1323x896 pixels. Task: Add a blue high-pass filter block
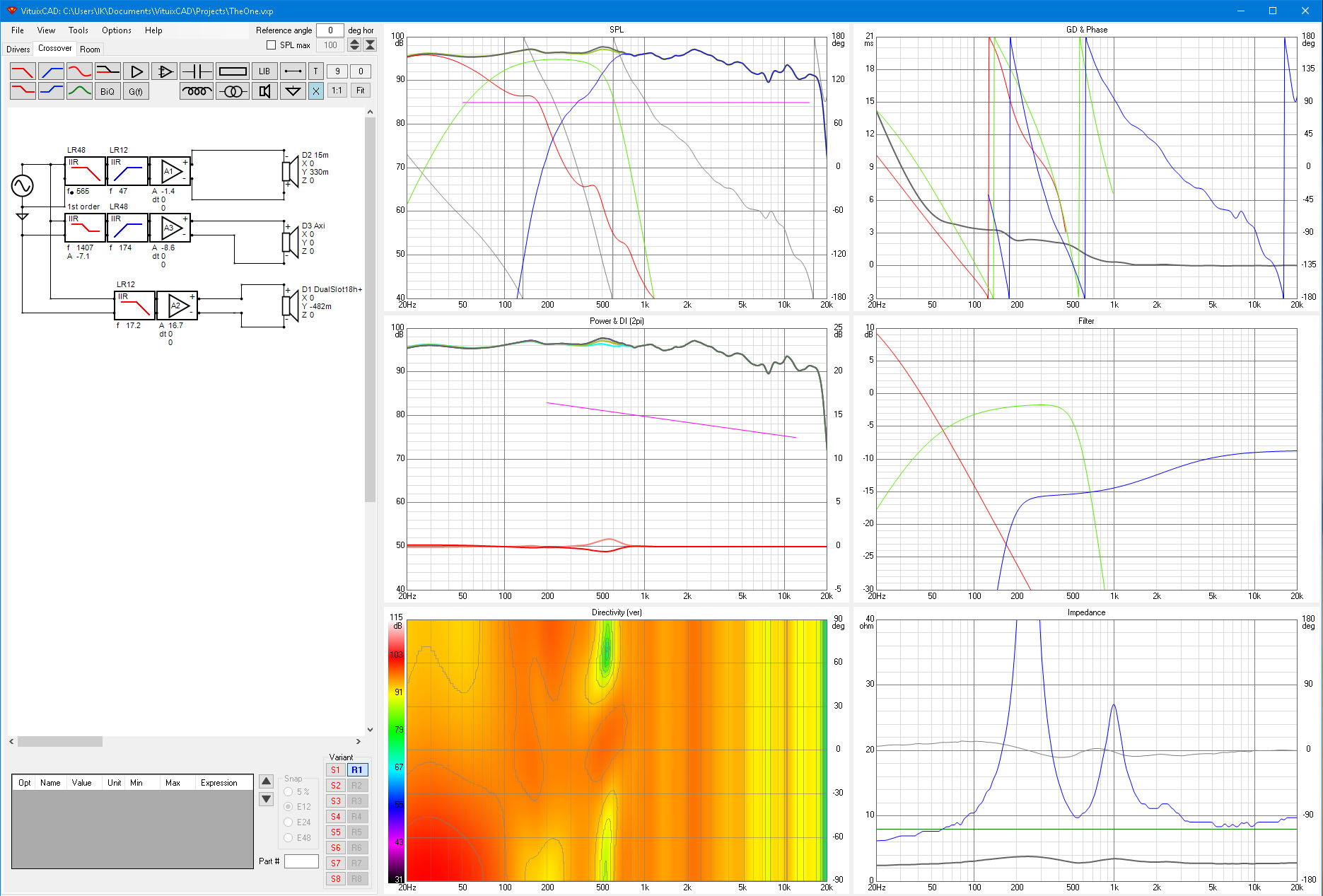pos(51,71)
